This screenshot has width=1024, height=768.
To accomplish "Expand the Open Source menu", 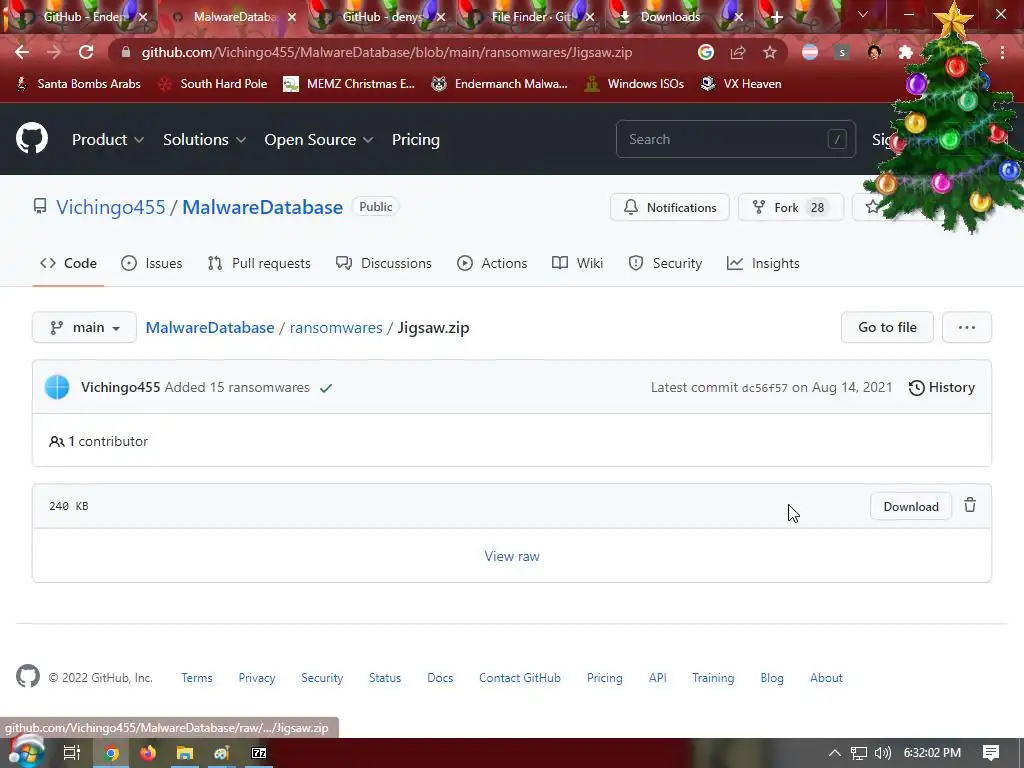I will click(x=319, y=139).
